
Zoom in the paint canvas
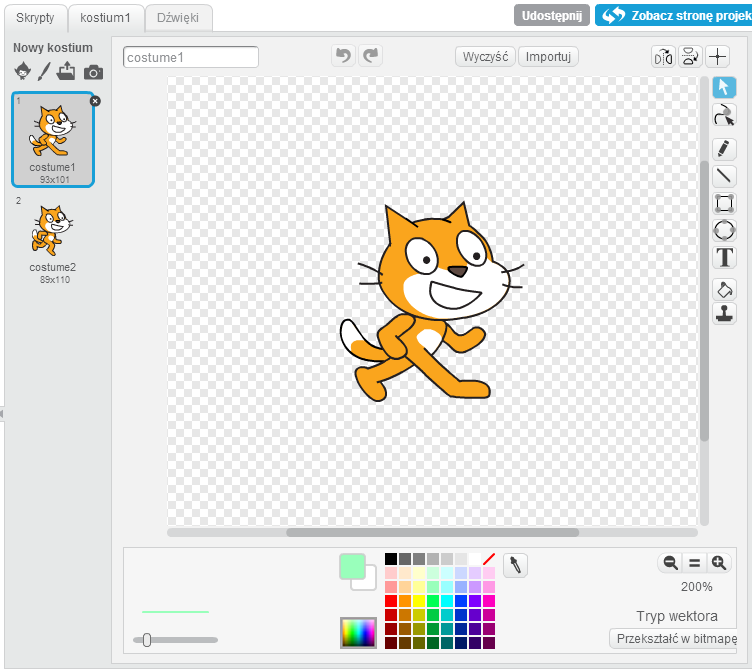[718, 563]
